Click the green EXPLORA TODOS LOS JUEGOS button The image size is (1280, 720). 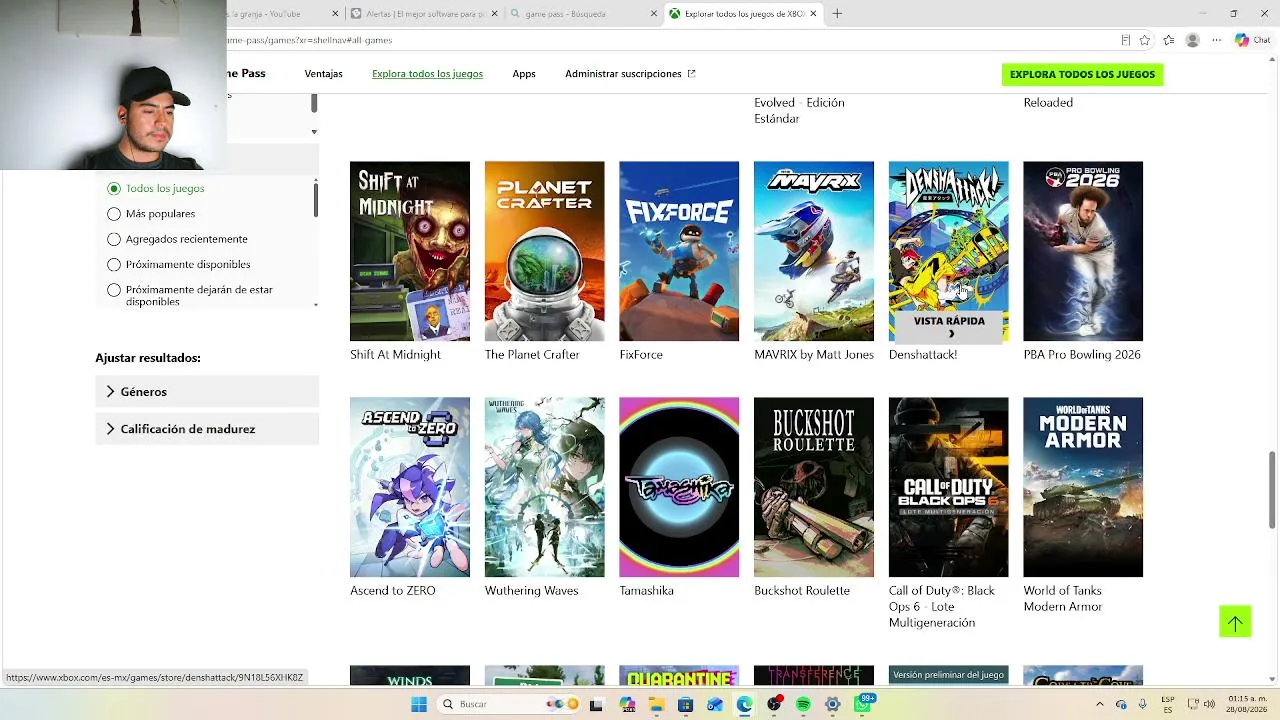1082,74
